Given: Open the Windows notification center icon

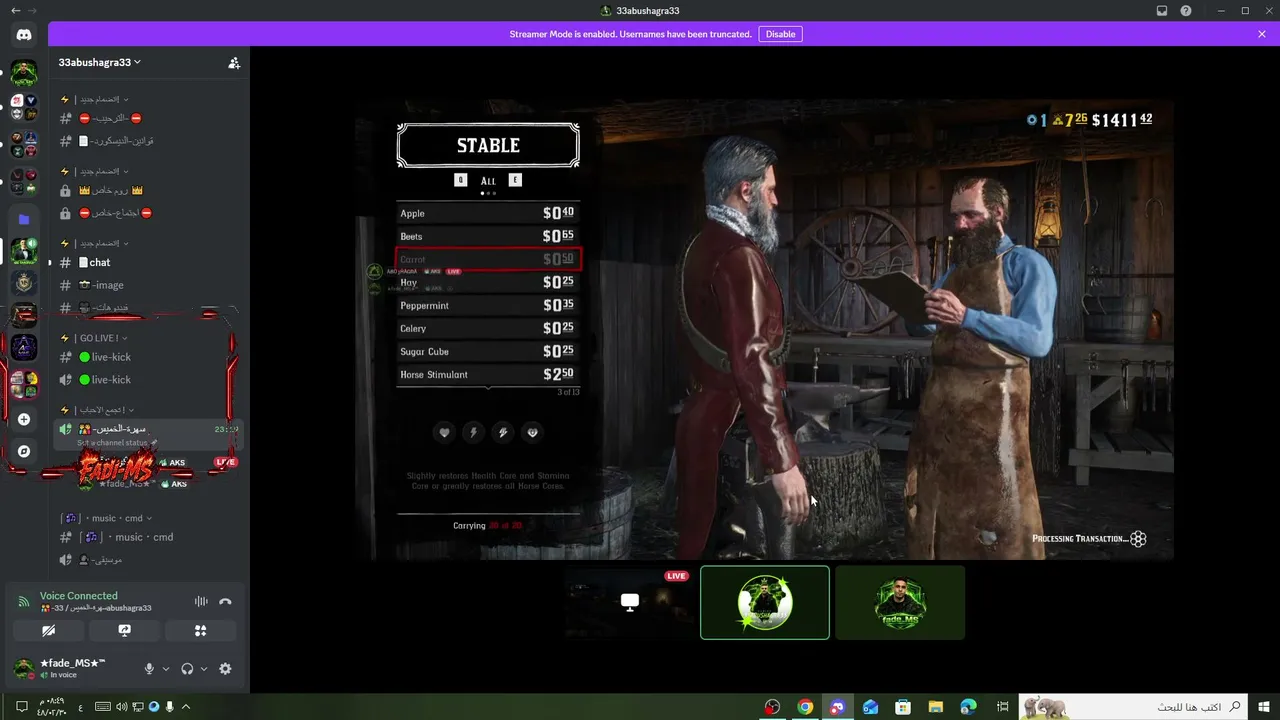Looking at the screenshot, I should (21, 707).
